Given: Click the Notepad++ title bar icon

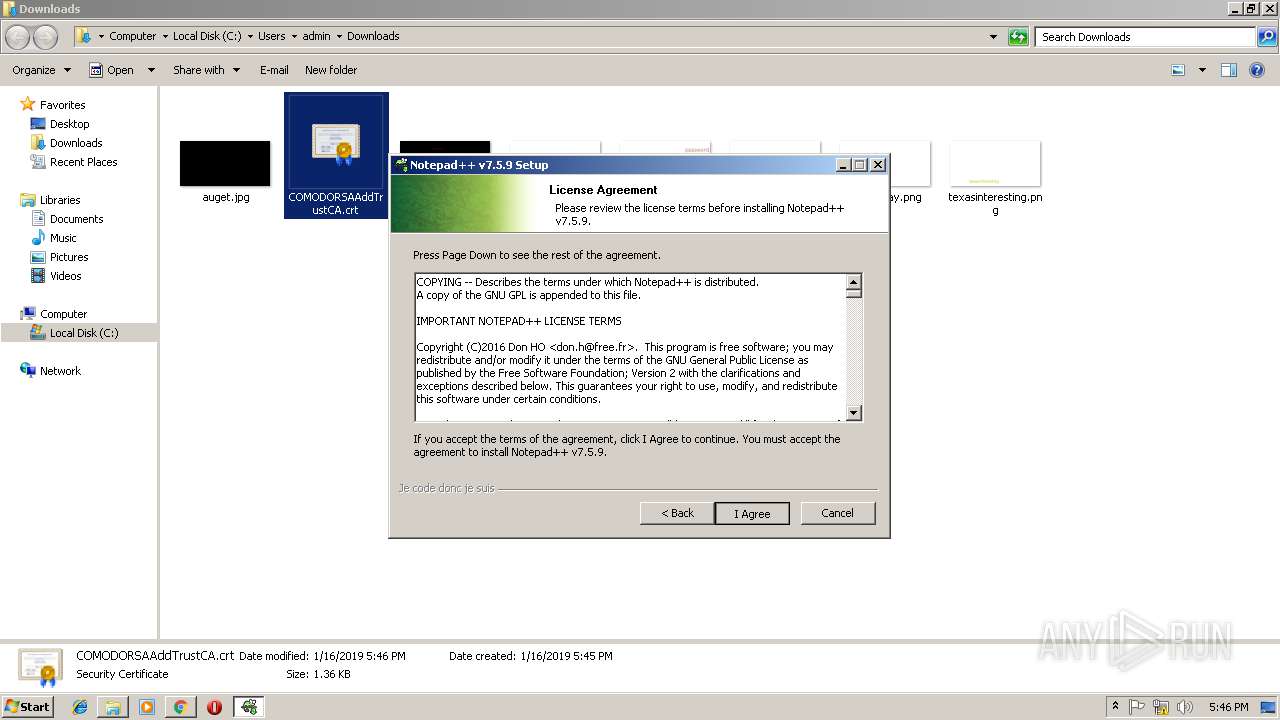Looking at the screenshot, I should click(401, 165).
